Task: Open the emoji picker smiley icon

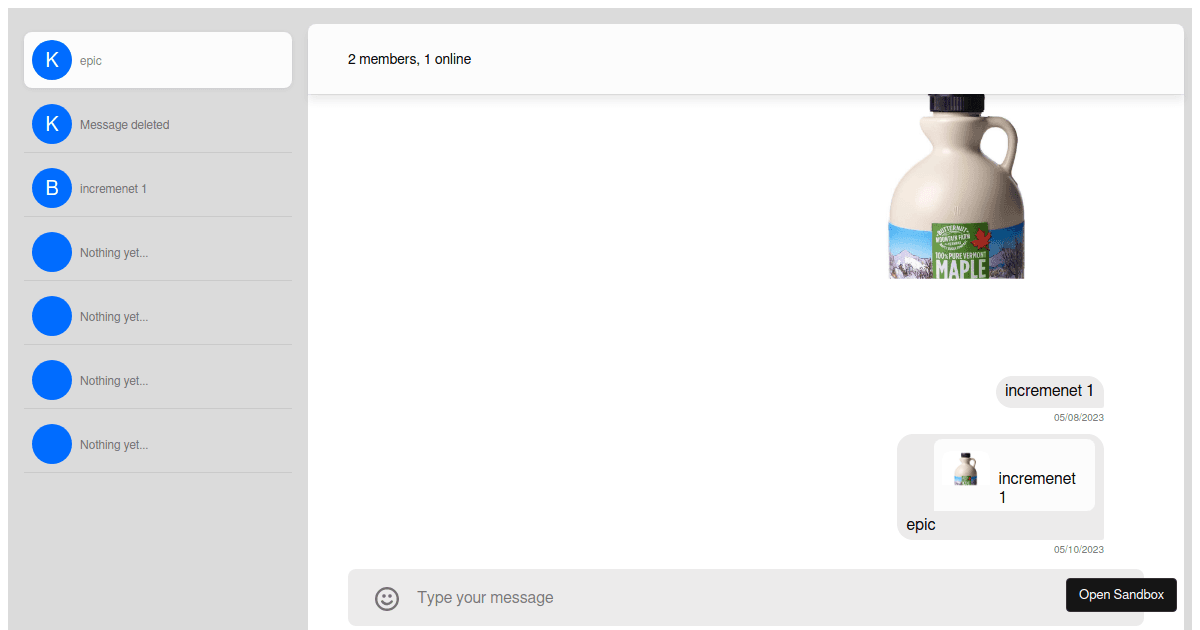Action: click(x=387, y=598)
